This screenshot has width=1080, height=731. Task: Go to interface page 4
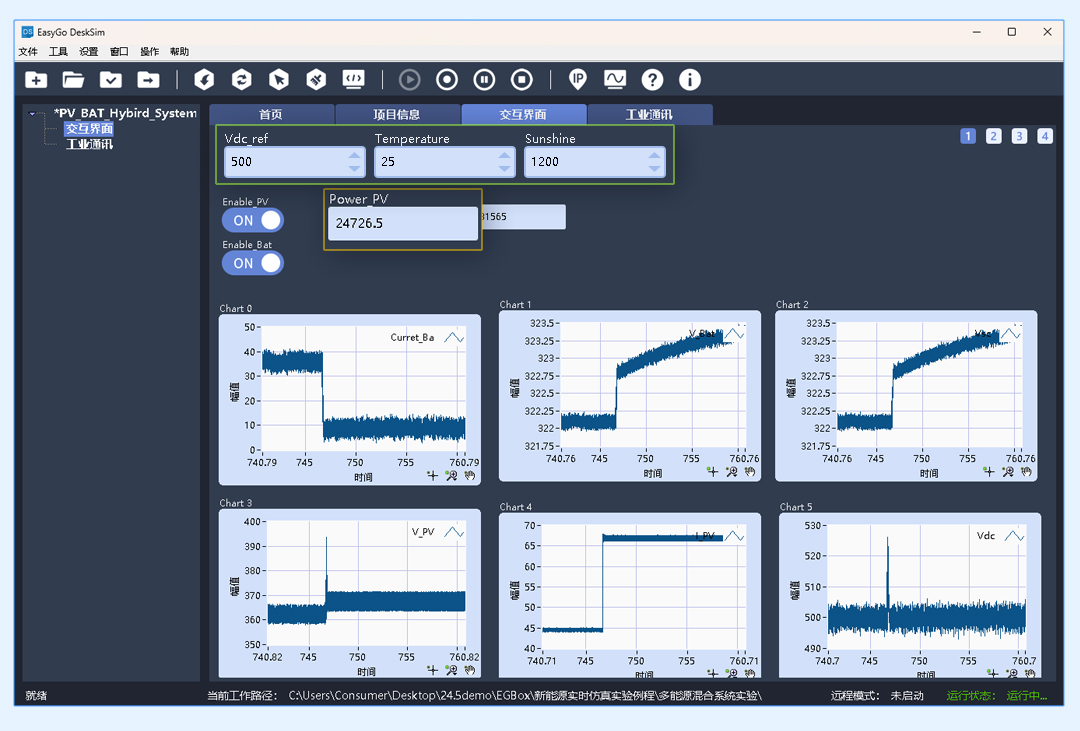pos(1045,136)
